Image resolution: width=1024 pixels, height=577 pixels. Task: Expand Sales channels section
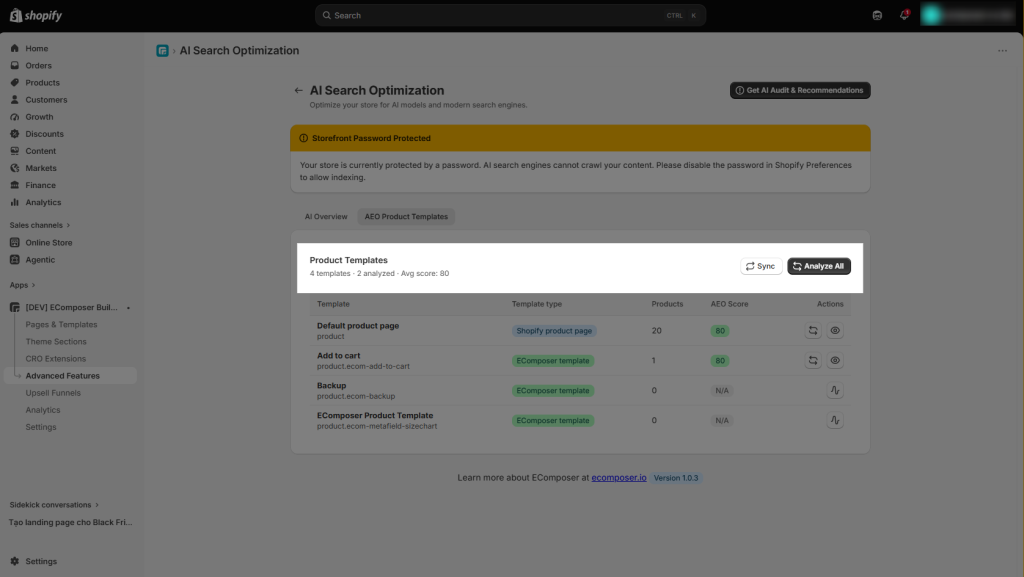click(40, 225)
